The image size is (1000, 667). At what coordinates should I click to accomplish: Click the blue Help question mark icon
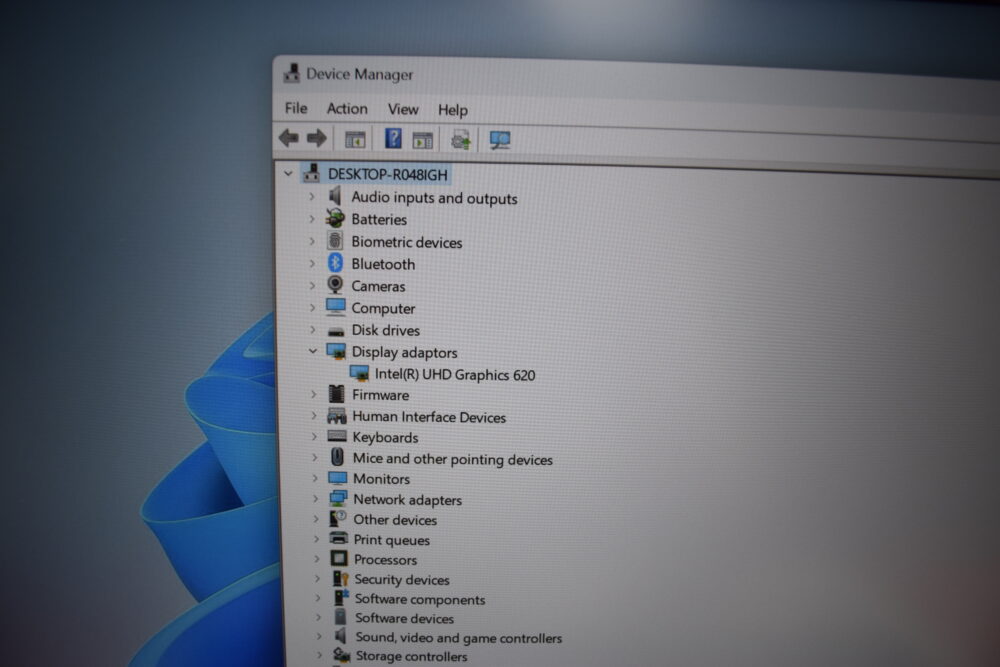[x=393, y=138]
